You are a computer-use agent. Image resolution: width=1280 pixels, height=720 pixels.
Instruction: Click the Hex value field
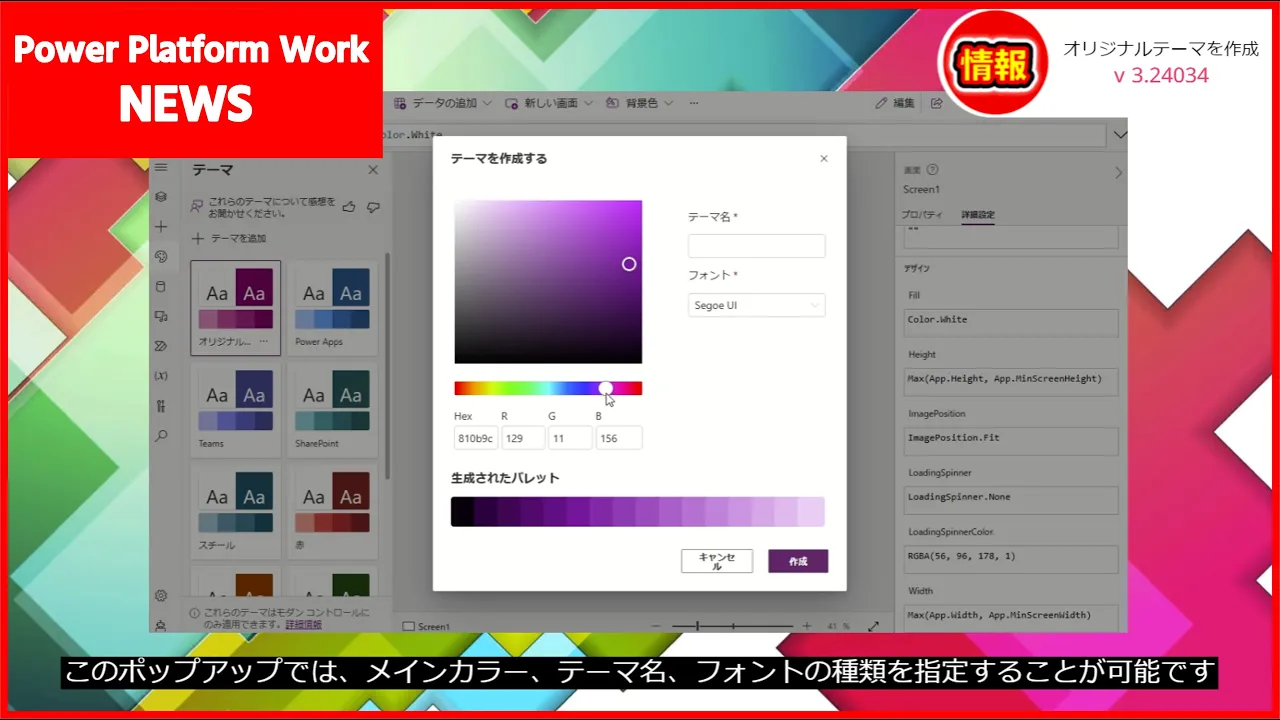point(476,438)
